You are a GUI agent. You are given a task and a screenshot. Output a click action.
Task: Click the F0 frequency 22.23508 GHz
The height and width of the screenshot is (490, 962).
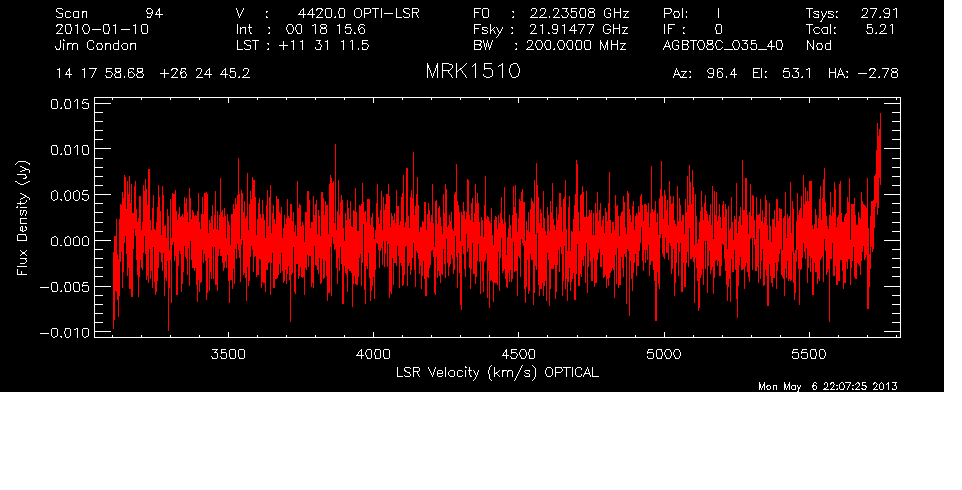(579, 13)
